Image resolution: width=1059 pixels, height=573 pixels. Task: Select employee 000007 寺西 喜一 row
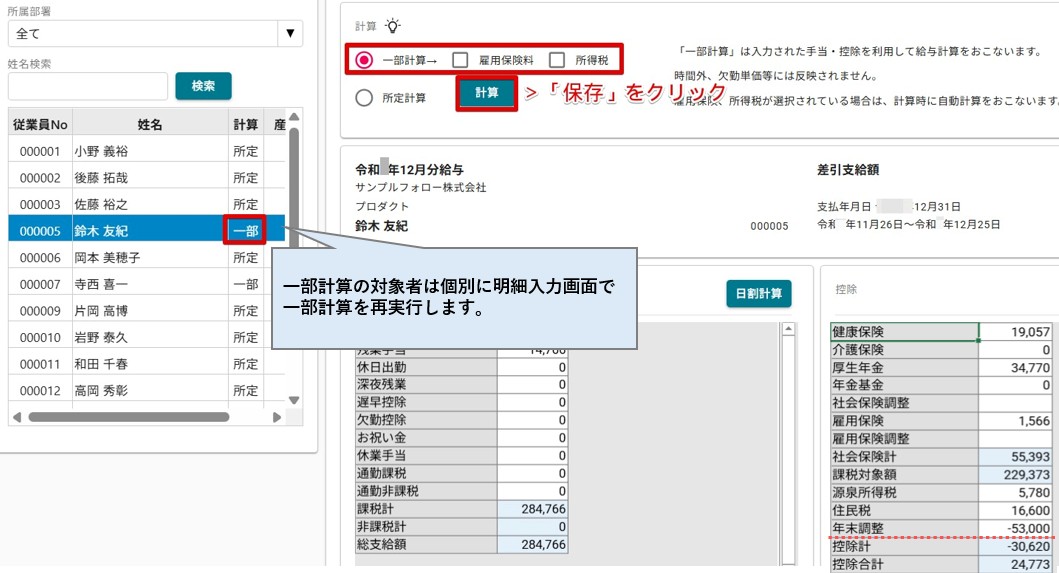(146, 284)
